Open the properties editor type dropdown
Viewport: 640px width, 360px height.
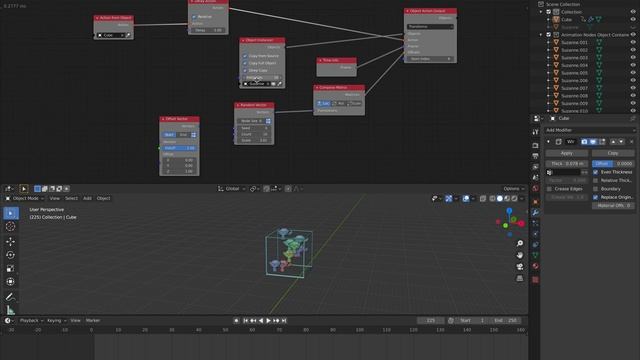tap(538, 118)
